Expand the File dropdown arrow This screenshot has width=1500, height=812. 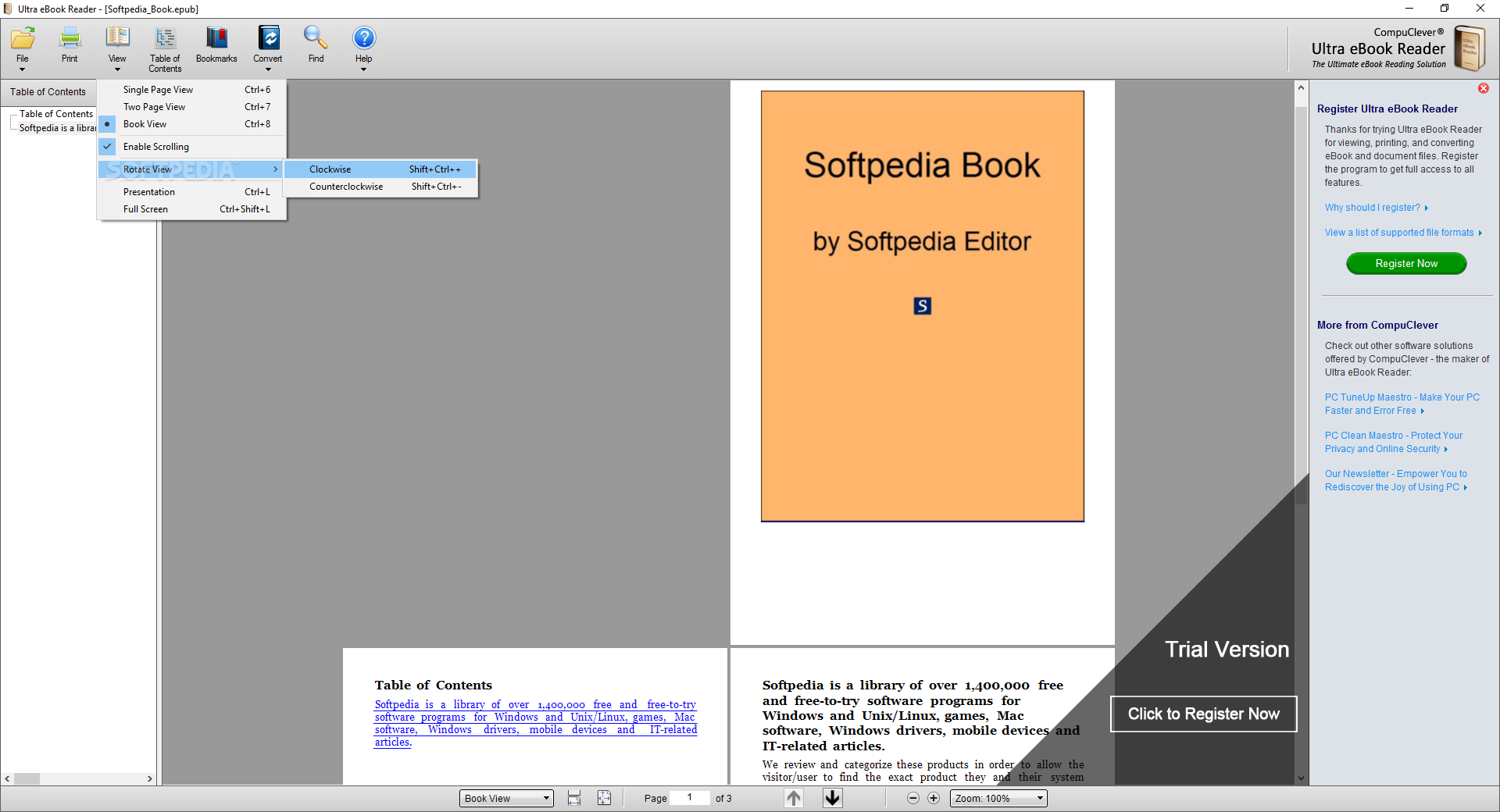pyautogui.click(x=23, y=69)
